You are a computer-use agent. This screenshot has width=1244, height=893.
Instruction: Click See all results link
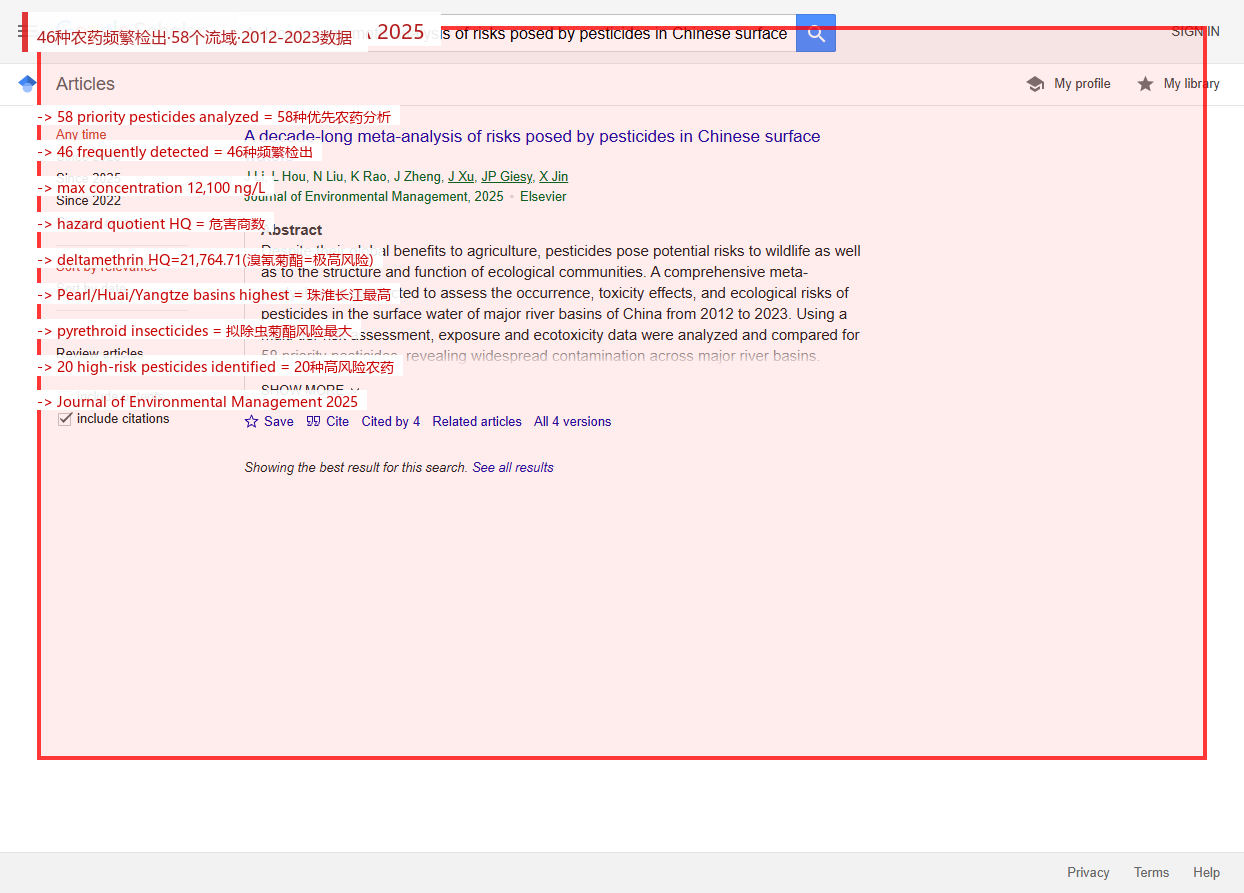513,467
